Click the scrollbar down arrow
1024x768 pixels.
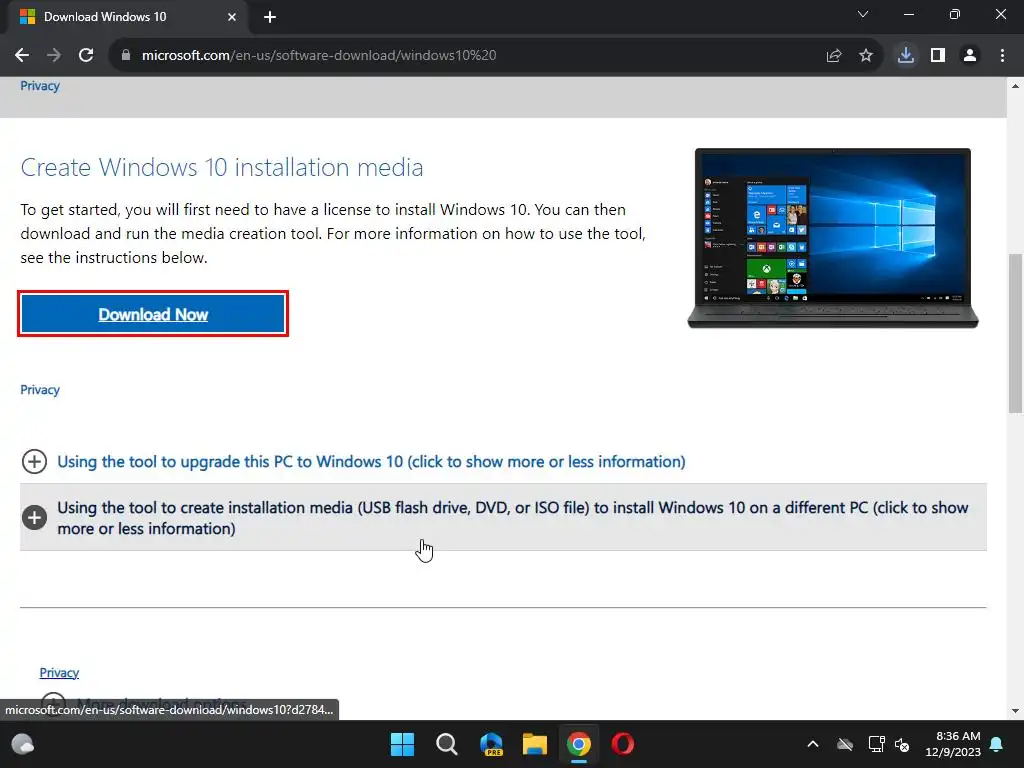1015,711
